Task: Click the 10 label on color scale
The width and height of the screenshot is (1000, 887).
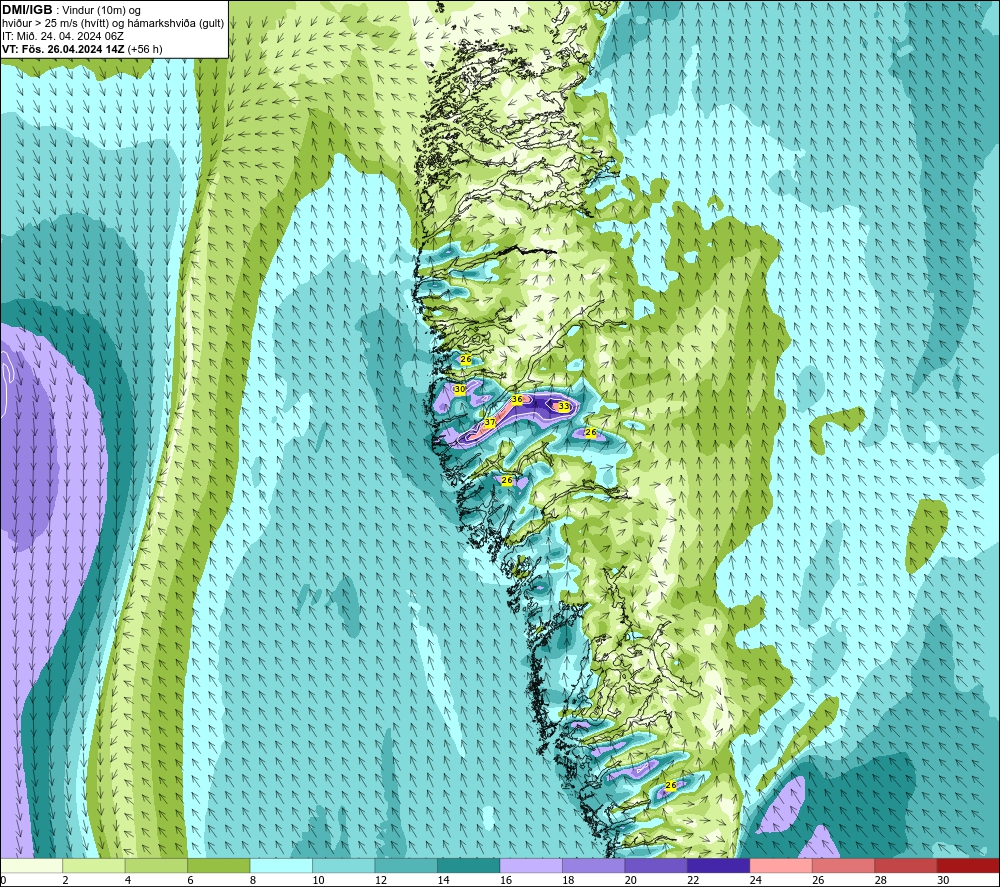Action: [318, 880]
